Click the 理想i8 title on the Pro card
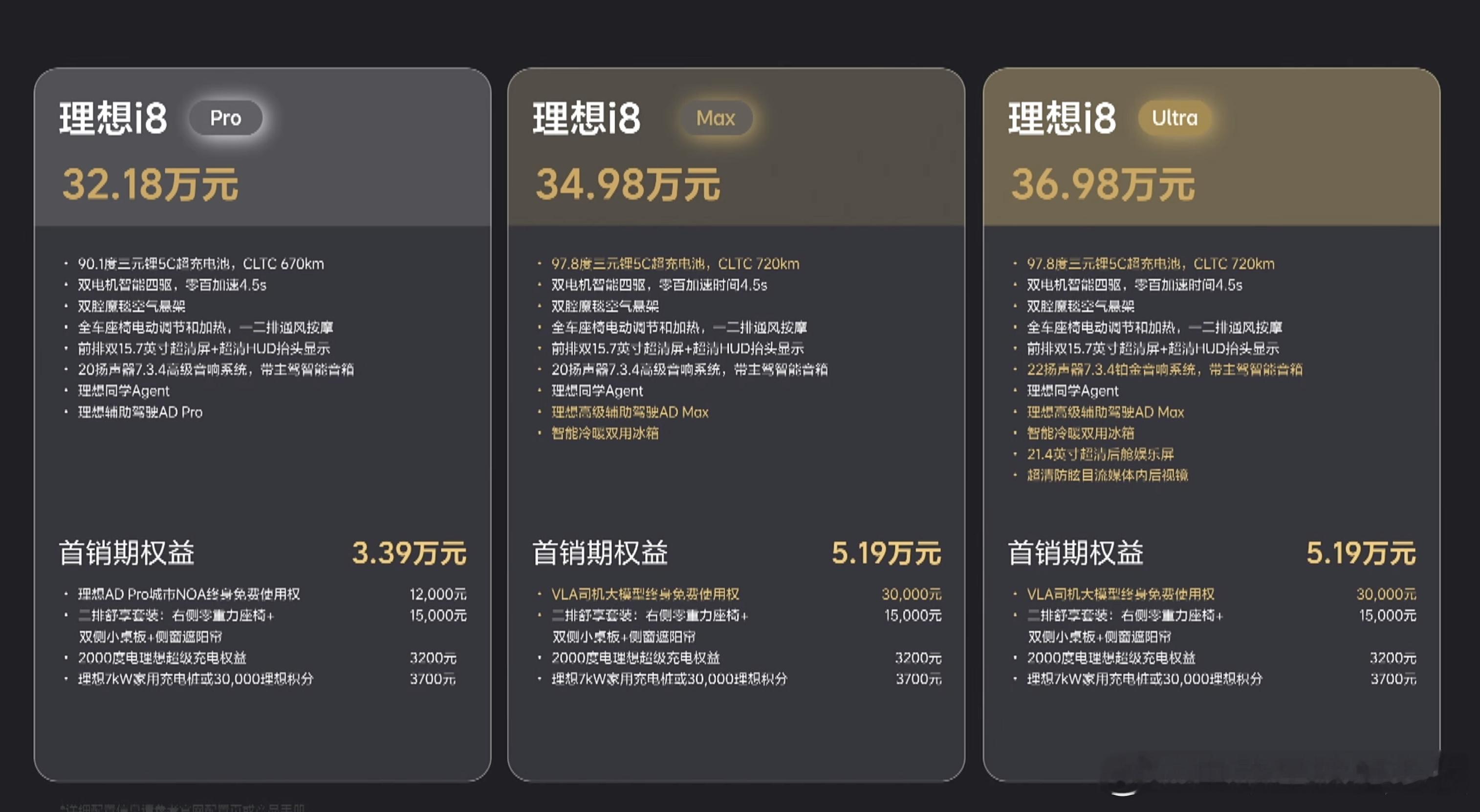This screenshot has width=1480, height=812. [x=113, y=118]
